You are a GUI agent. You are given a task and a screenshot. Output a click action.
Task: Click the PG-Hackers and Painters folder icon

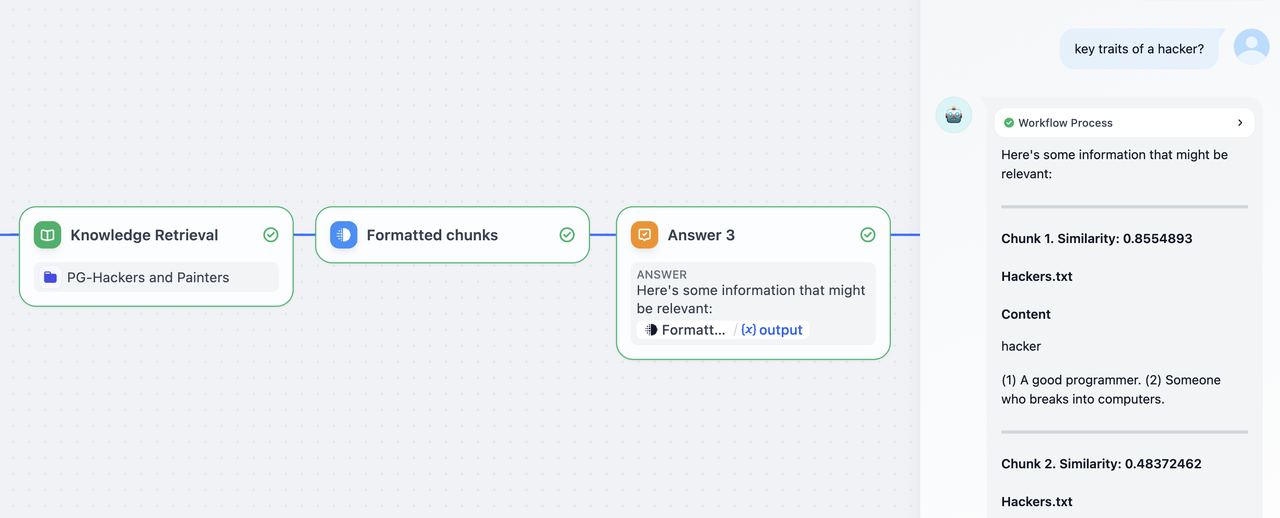point(50,277)
